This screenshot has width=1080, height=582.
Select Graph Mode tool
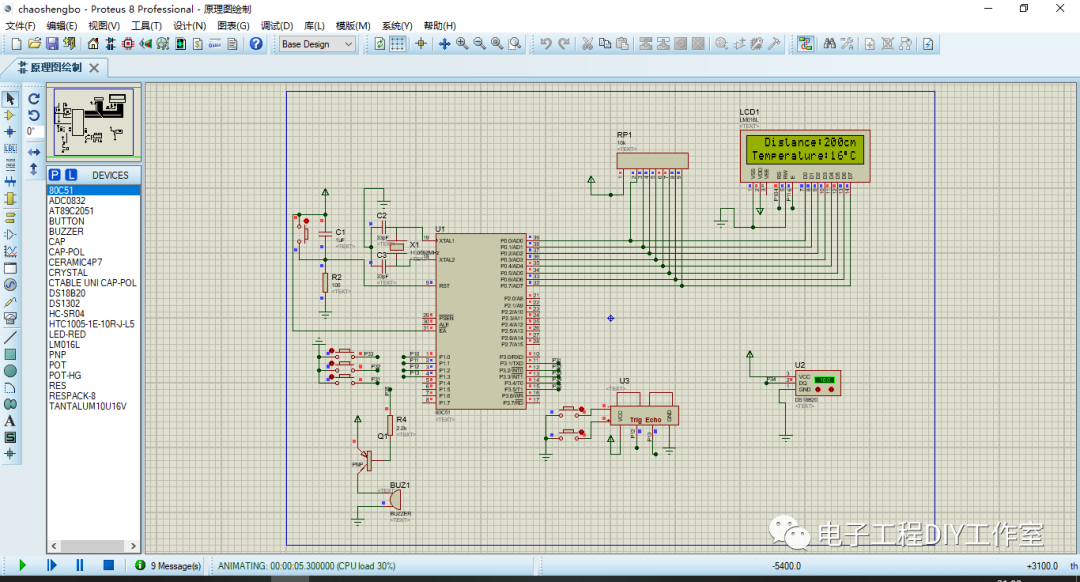(x=10, y=251)
